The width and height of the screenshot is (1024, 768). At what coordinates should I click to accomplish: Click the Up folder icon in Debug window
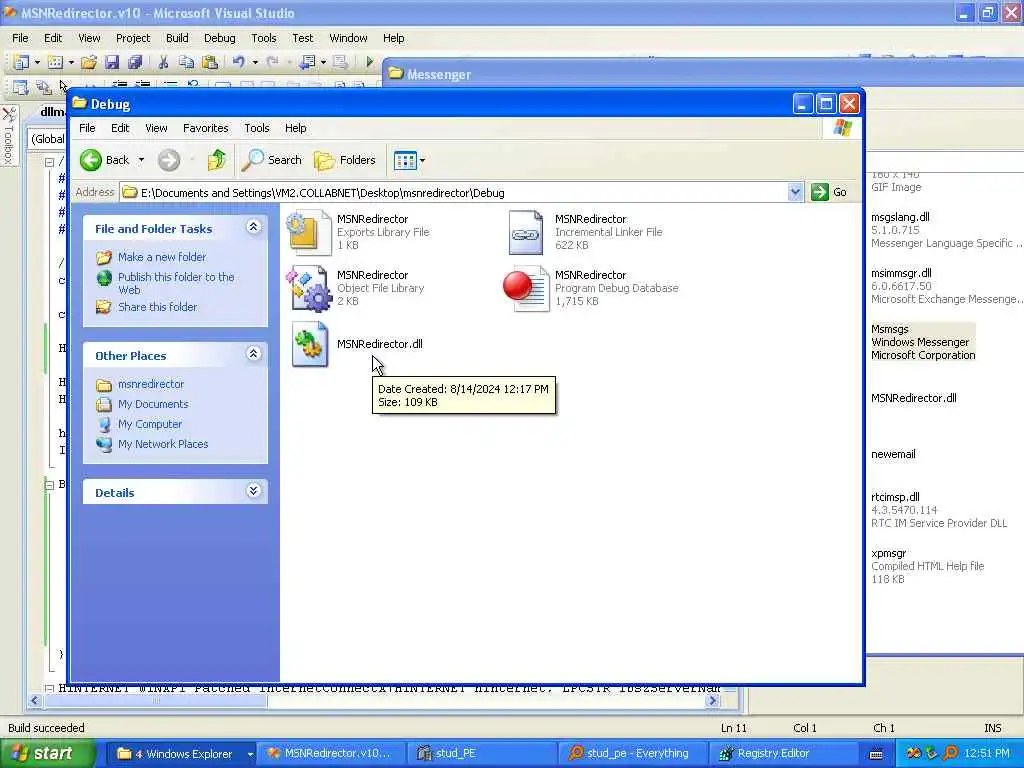point(216,160)
